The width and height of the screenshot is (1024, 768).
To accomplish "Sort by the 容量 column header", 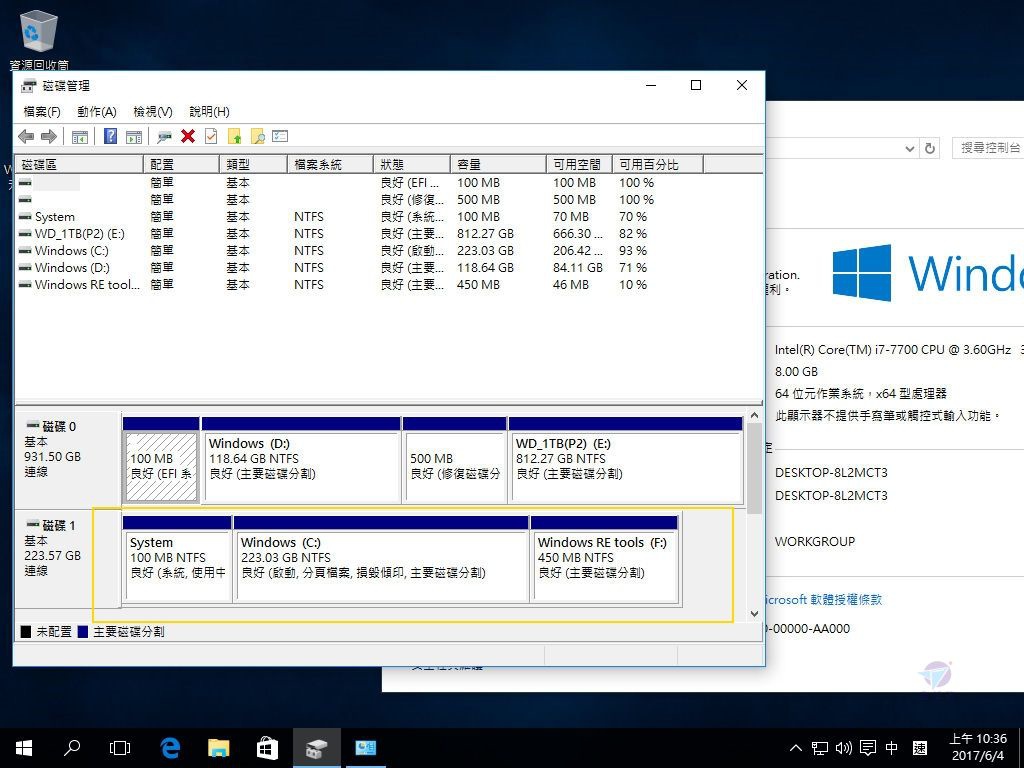I will click(x=498, y=164).
